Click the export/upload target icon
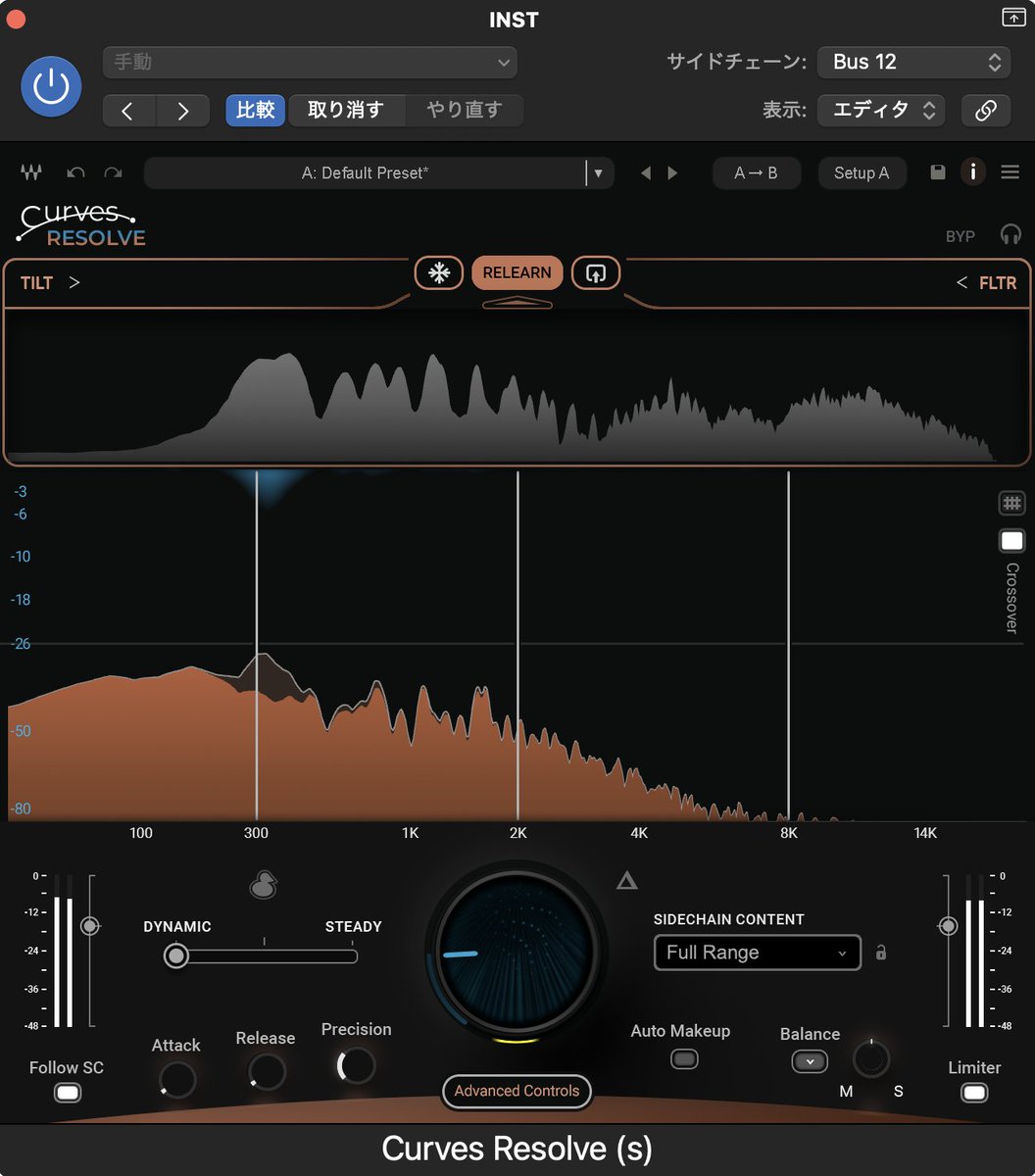The height and width of the screenshot is (1176, 1035). coord(596,273)
